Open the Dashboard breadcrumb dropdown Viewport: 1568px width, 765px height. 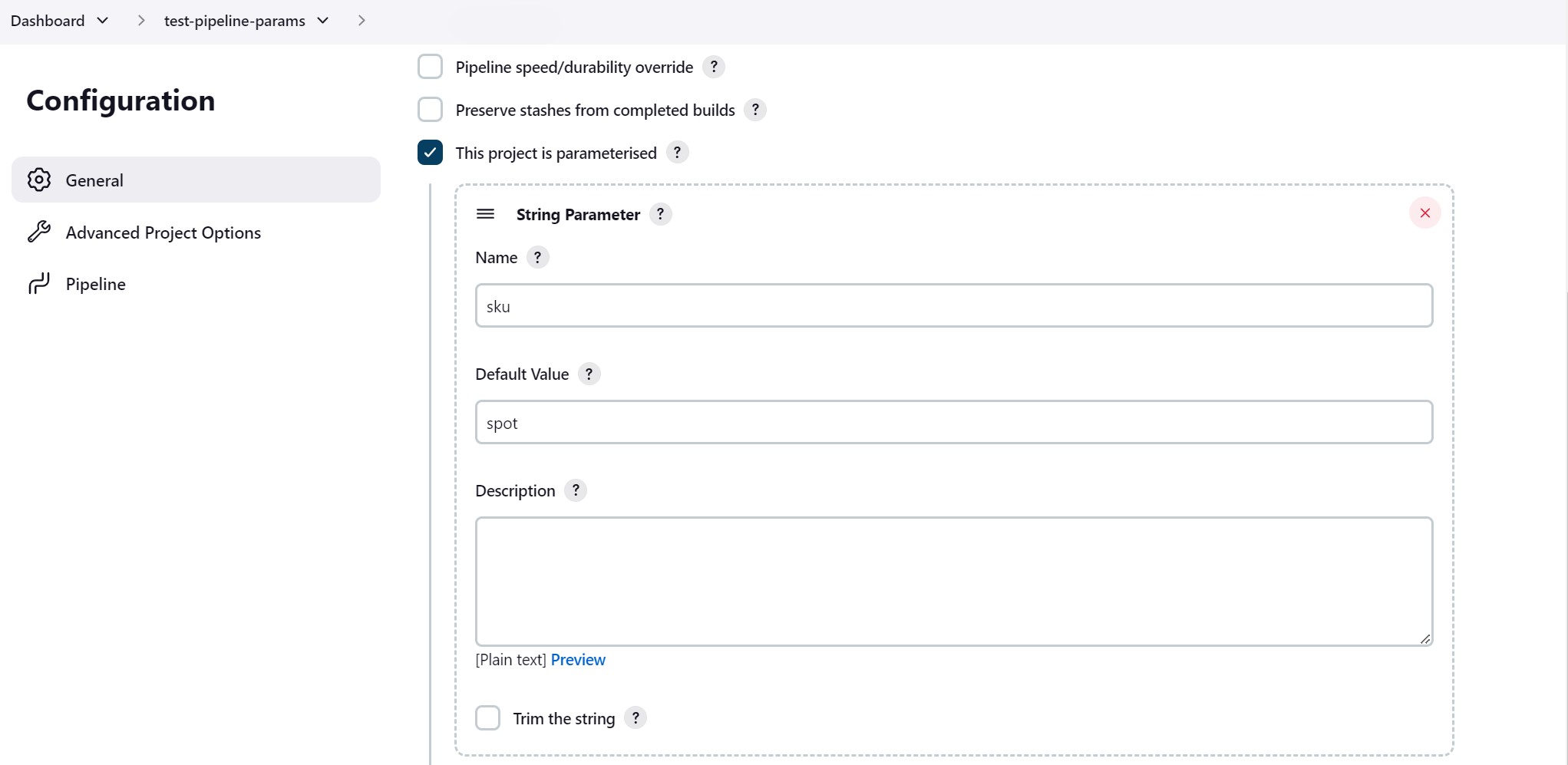(x=103, y=21)
